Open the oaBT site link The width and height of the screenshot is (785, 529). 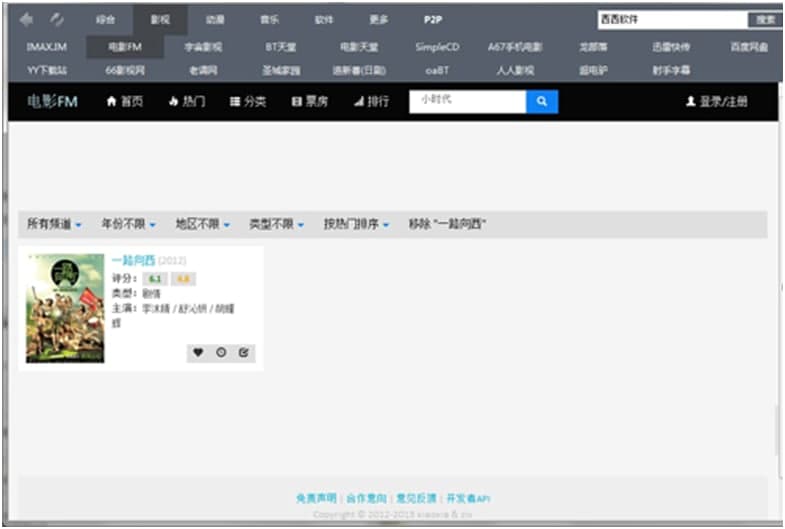pos(437,71)
